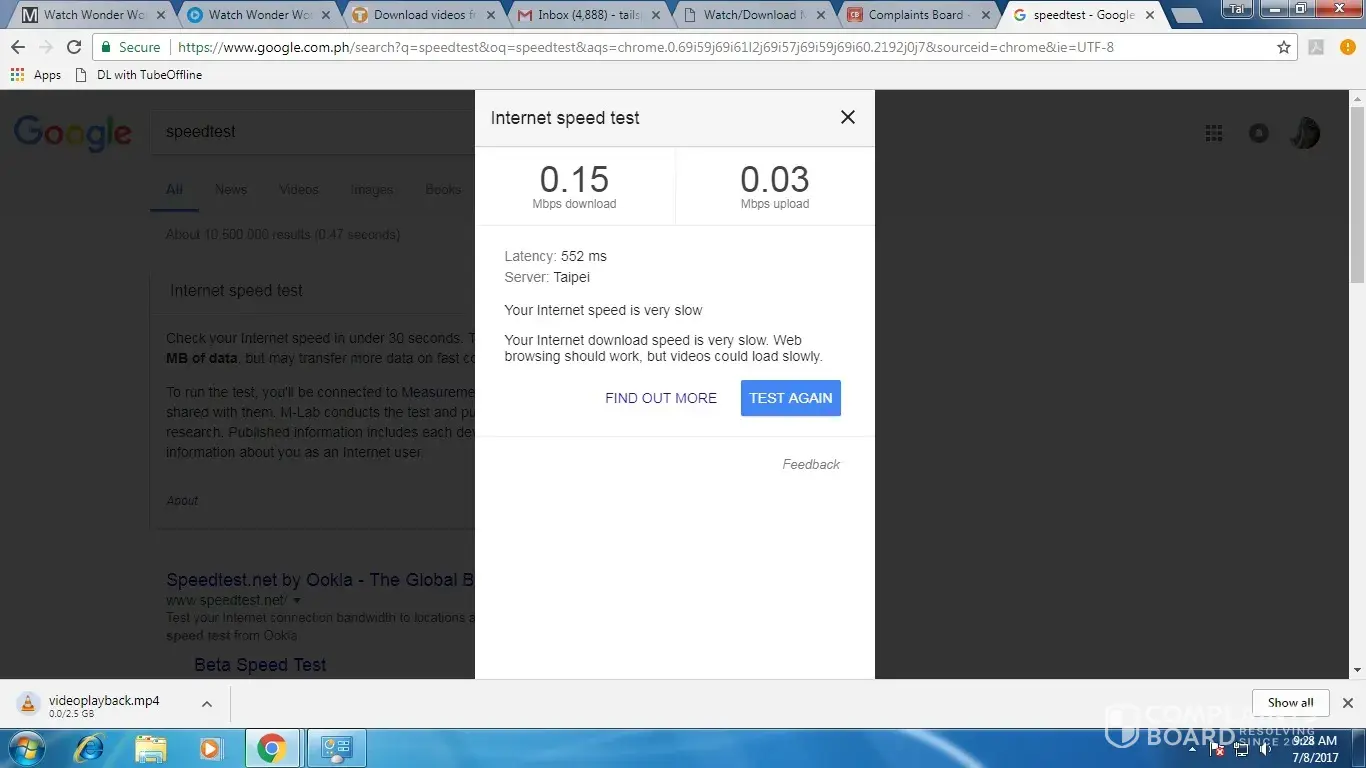The image size is (1366, 768).
Task: Close the downloads bar
Action: (x=1347, y=703)
